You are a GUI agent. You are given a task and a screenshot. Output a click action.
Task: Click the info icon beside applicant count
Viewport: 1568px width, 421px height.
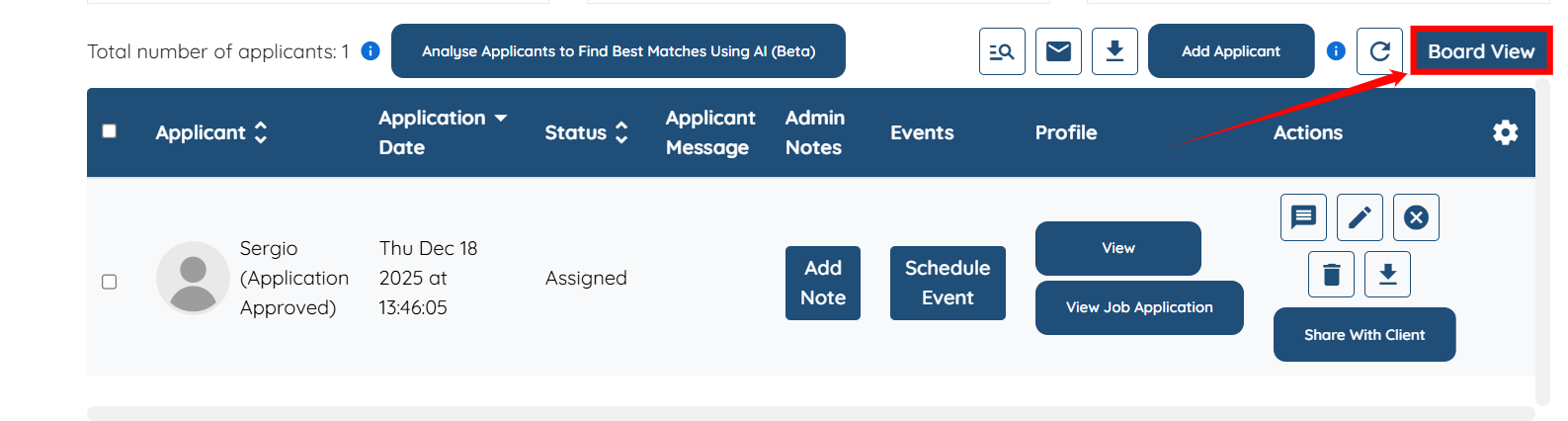pos(371,51)
